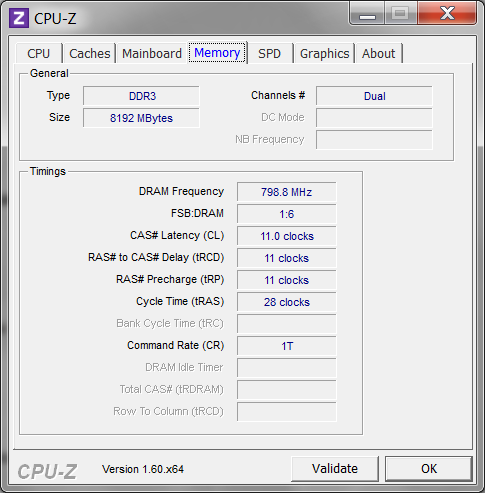Image resolution: width=485 pixels, height=493 pixels.
Task: Show the About tab
Action: point(379,53)
